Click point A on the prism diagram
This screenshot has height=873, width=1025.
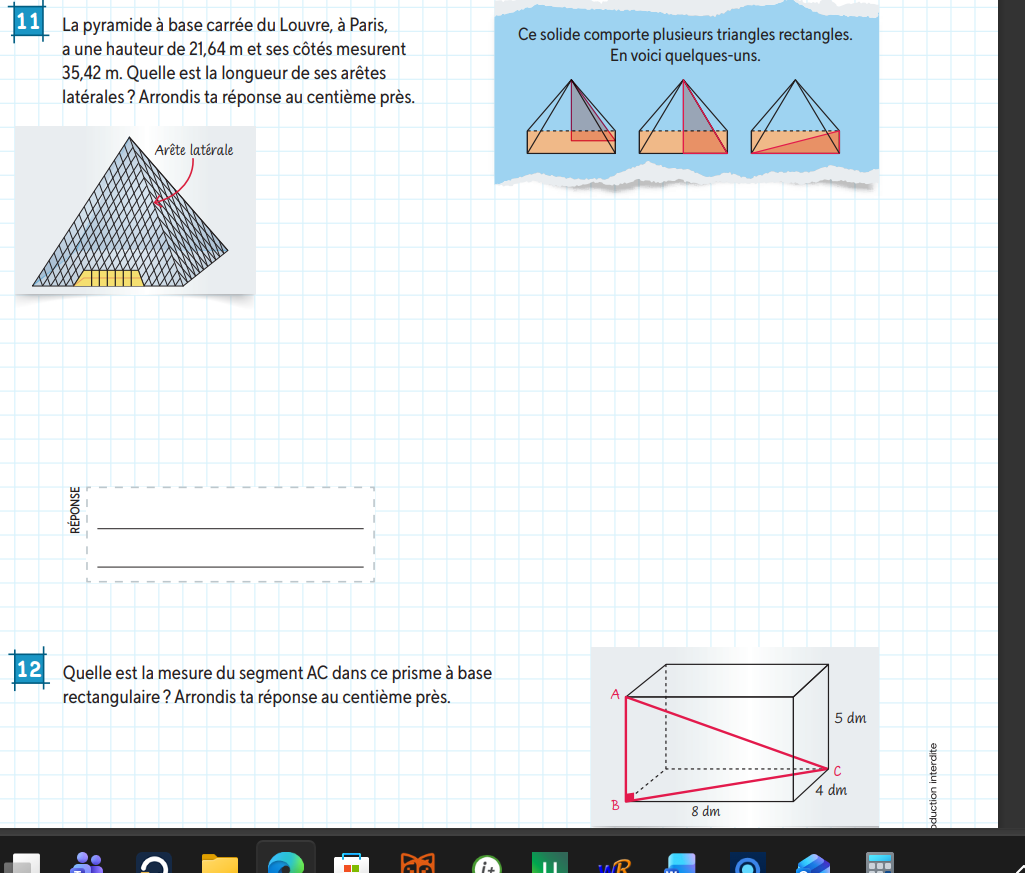click(616, 693)
